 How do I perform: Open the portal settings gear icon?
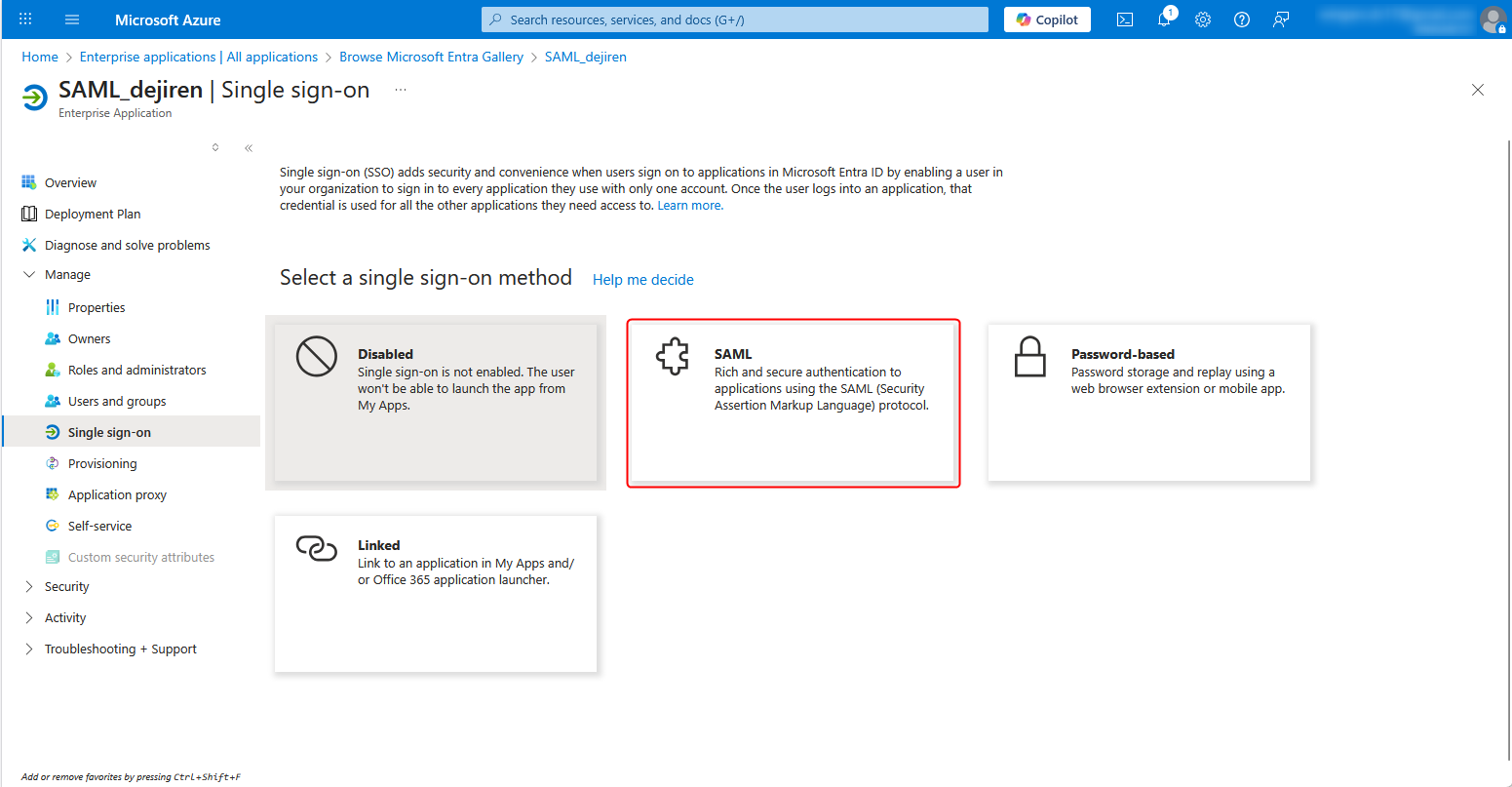1203,20
